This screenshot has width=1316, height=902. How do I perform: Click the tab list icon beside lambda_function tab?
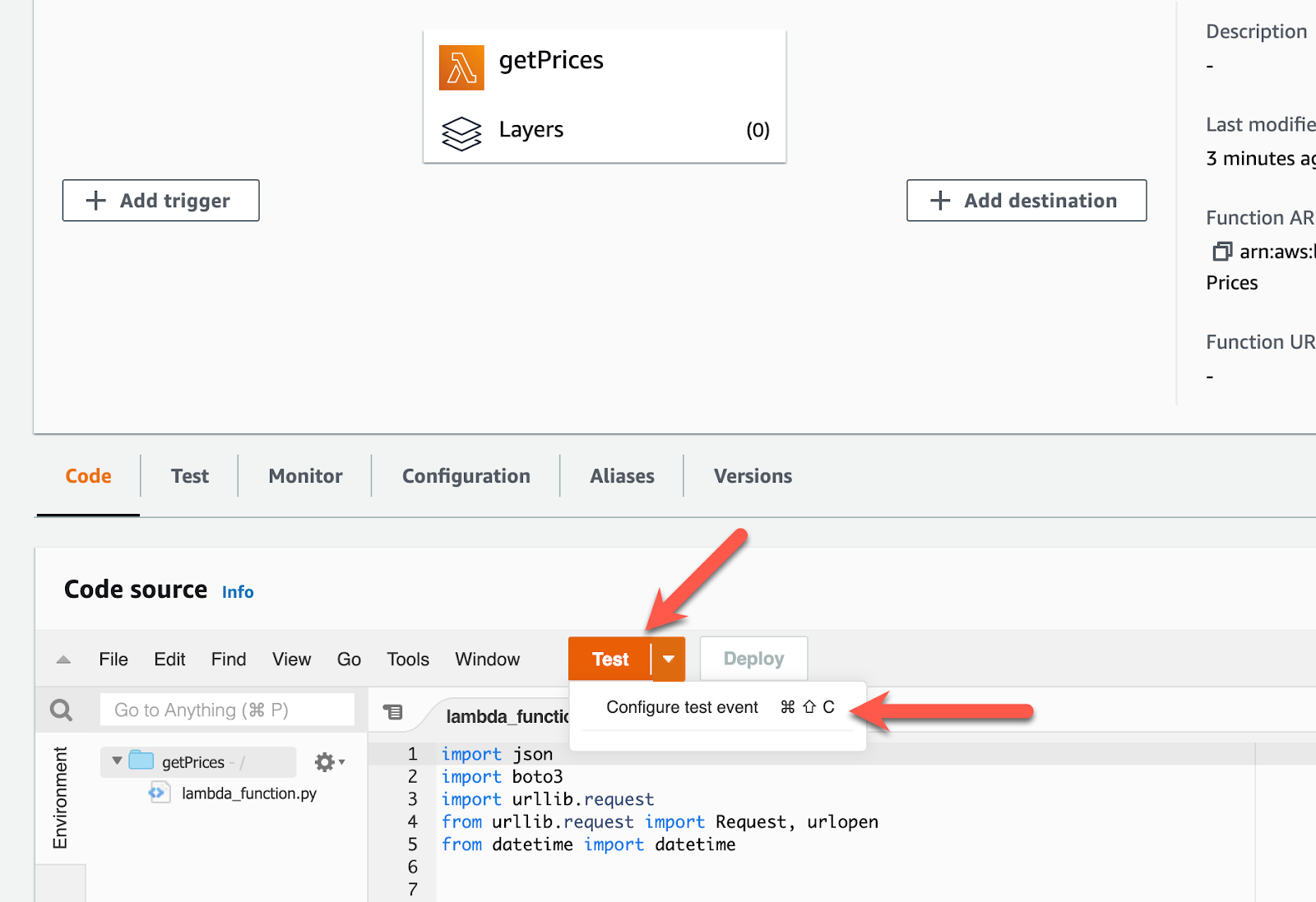click(x=393, y=712)
